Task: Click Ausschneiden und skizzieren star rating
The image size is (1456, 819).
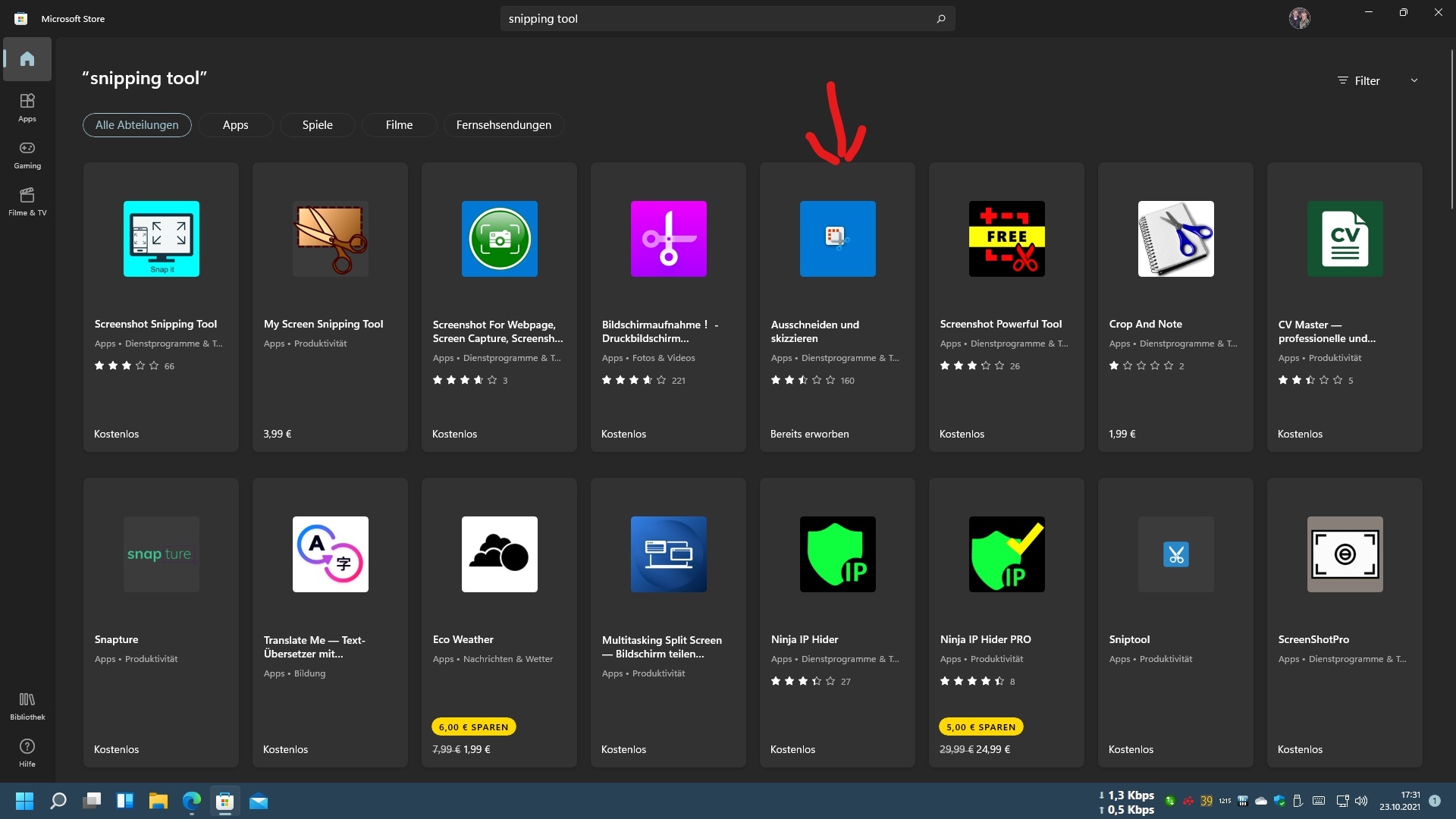Action: point(802,380)
